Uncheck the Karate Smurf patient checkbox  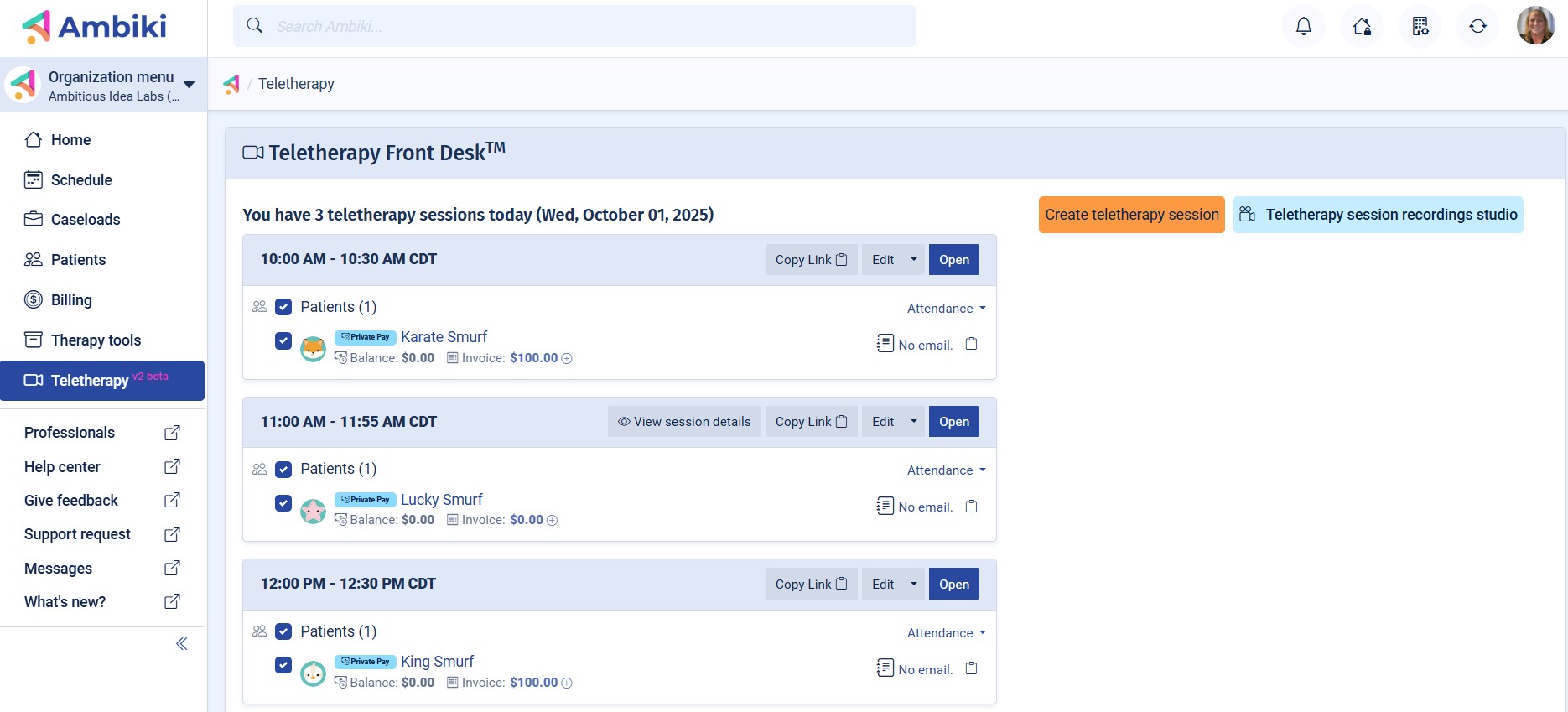coord(283,341)
